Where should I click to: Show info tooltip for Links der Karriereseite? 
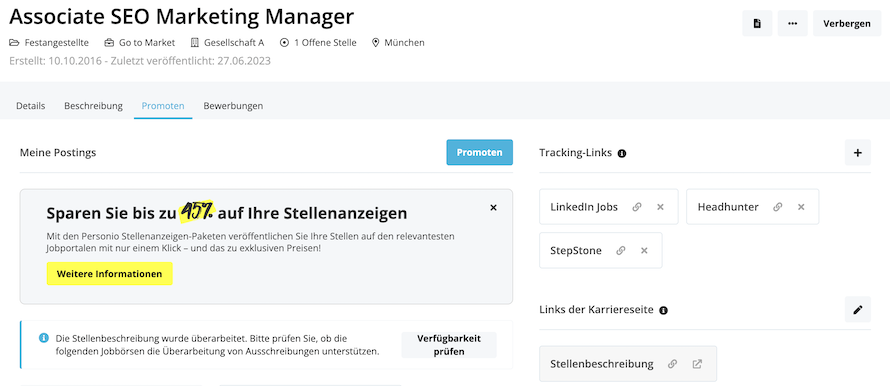(x=663, y=310)
